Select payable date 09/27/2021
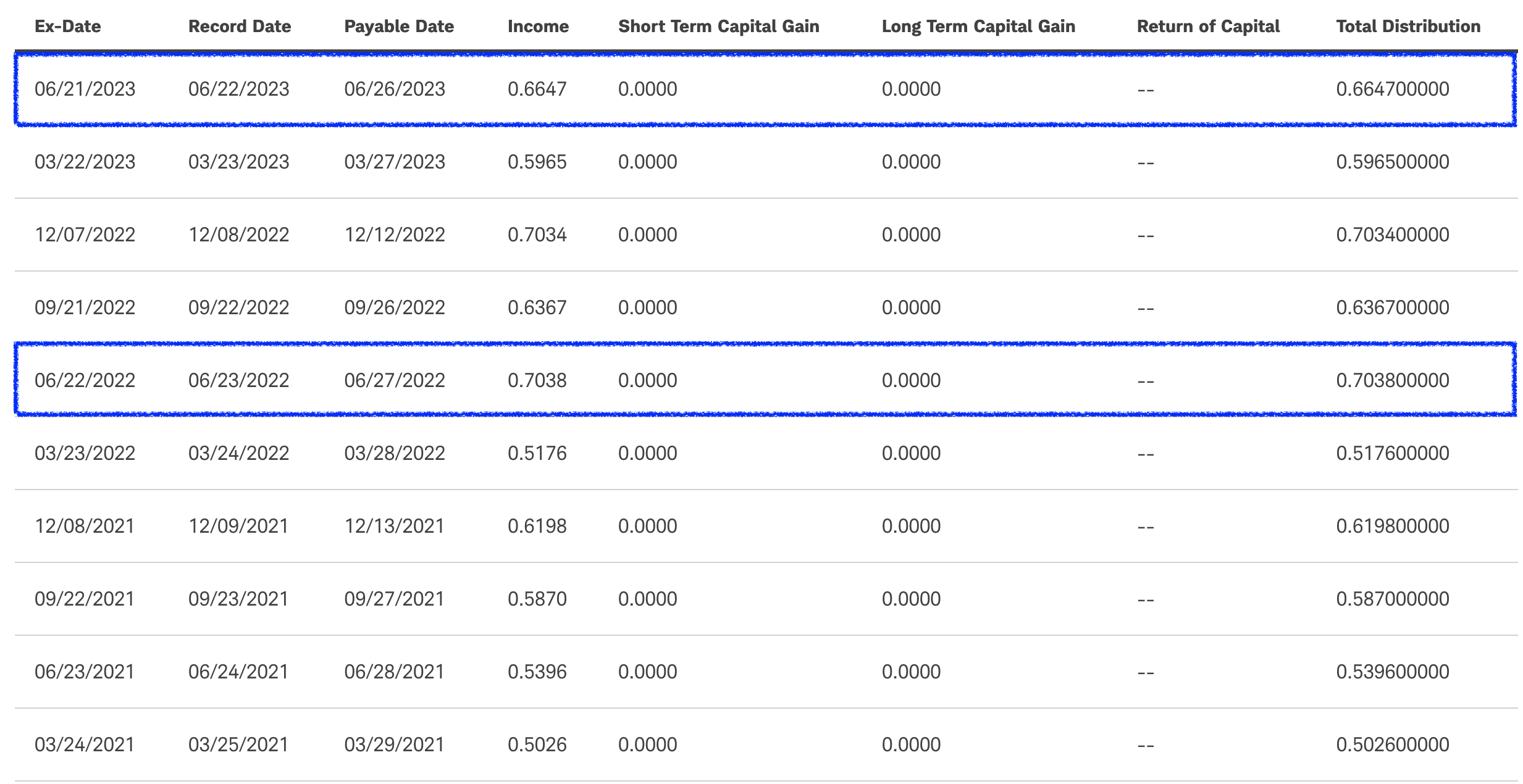The image size is (1523, 784). point(394,599)
